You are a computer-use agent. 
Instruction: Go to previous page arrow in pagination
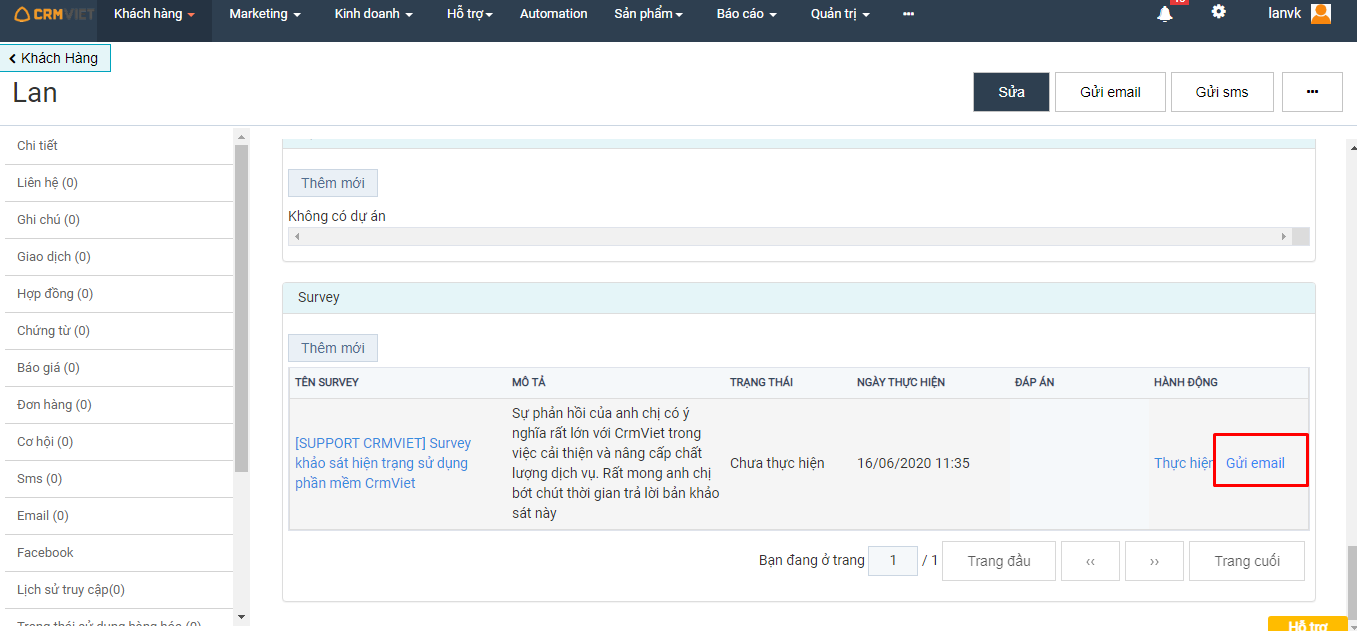point(1090,561)
